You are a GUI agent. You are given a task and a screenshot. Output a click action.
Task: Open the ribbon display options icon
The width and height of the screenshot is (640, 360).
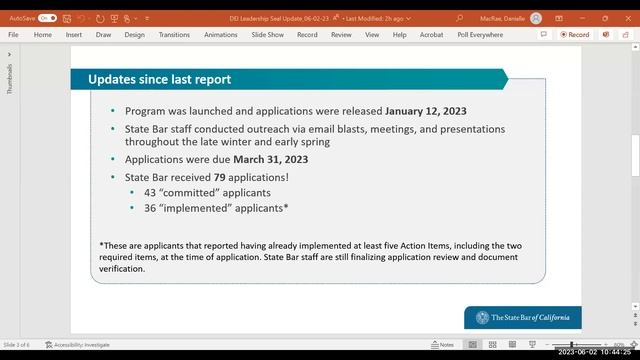(x=559, y=19)
